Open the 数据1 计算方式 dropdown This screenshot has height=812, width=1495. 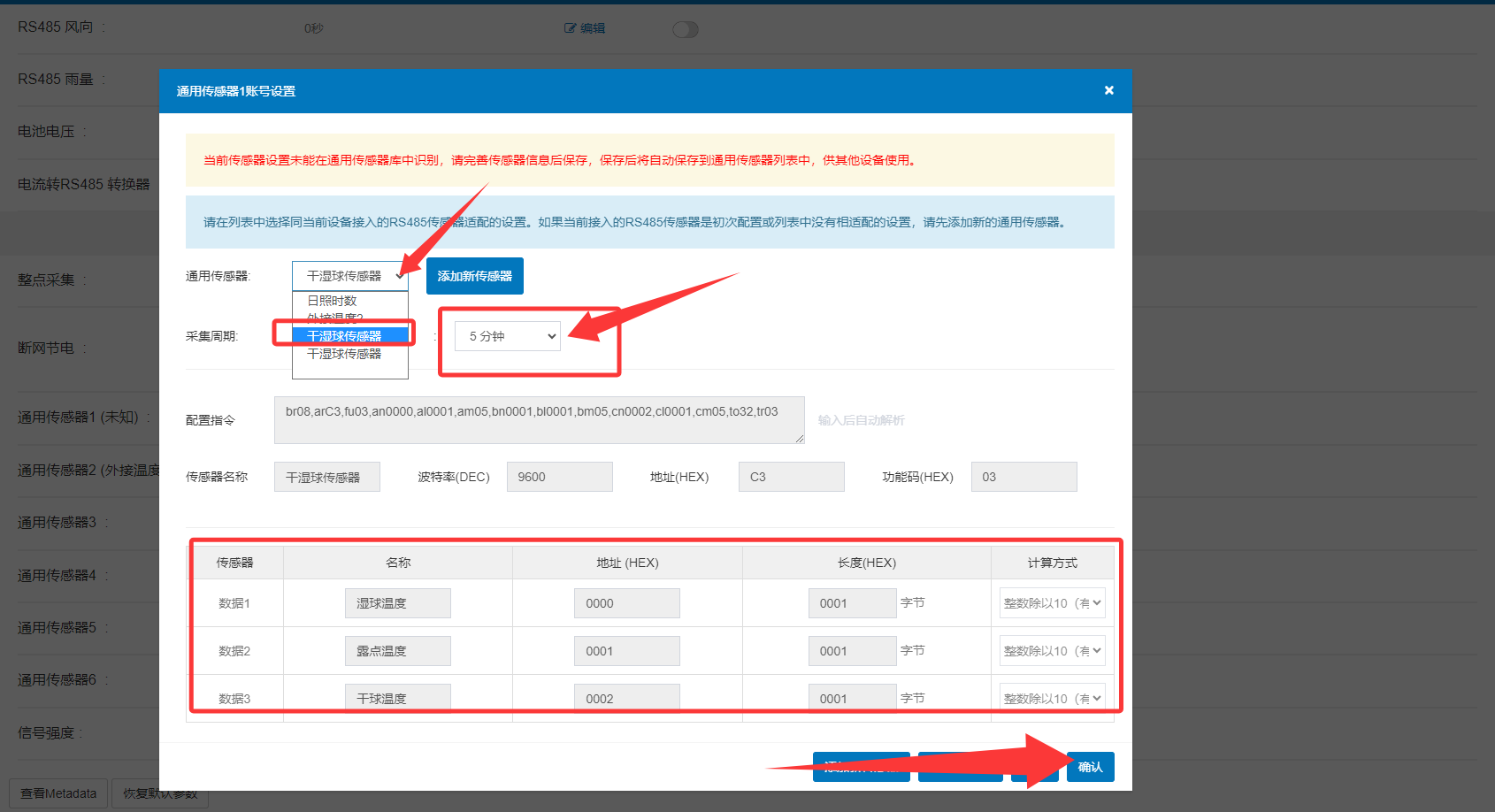(x=1052, y=603)
